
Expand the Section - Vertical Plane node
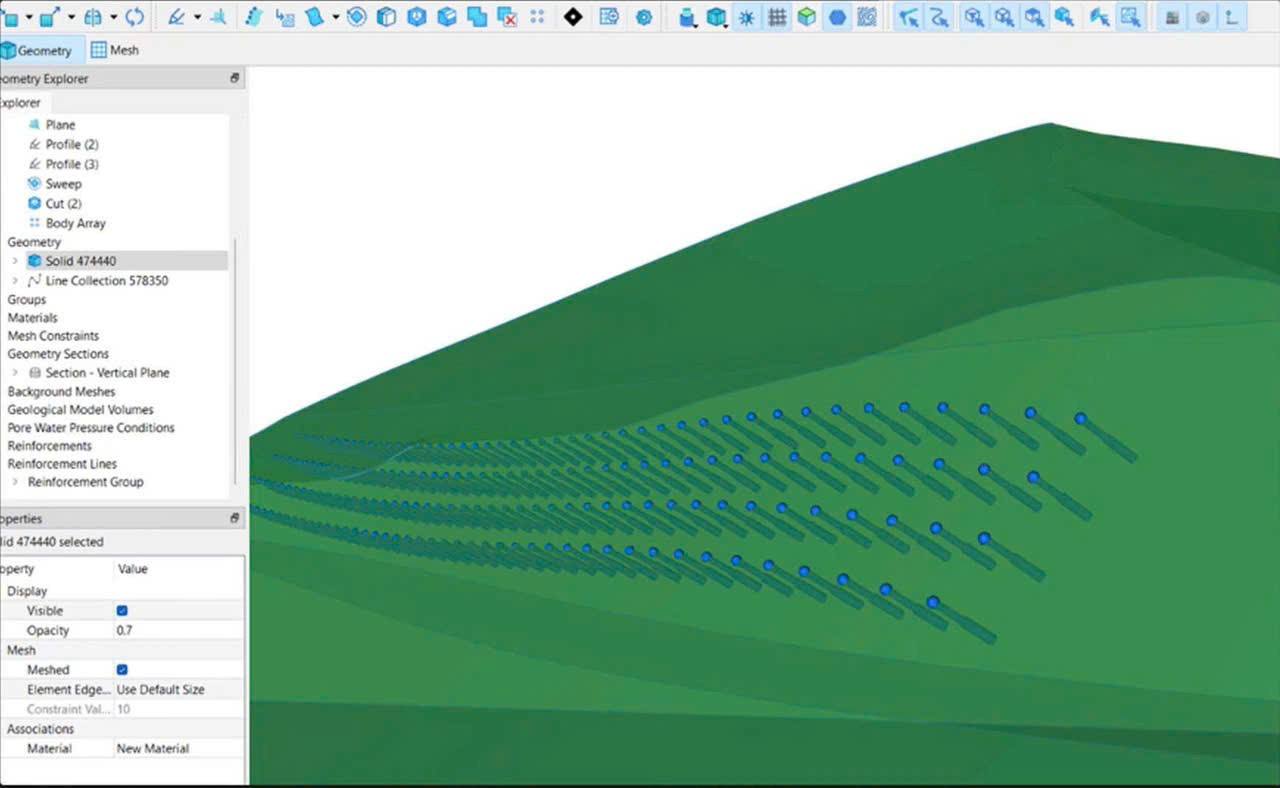tap(15, 373)
